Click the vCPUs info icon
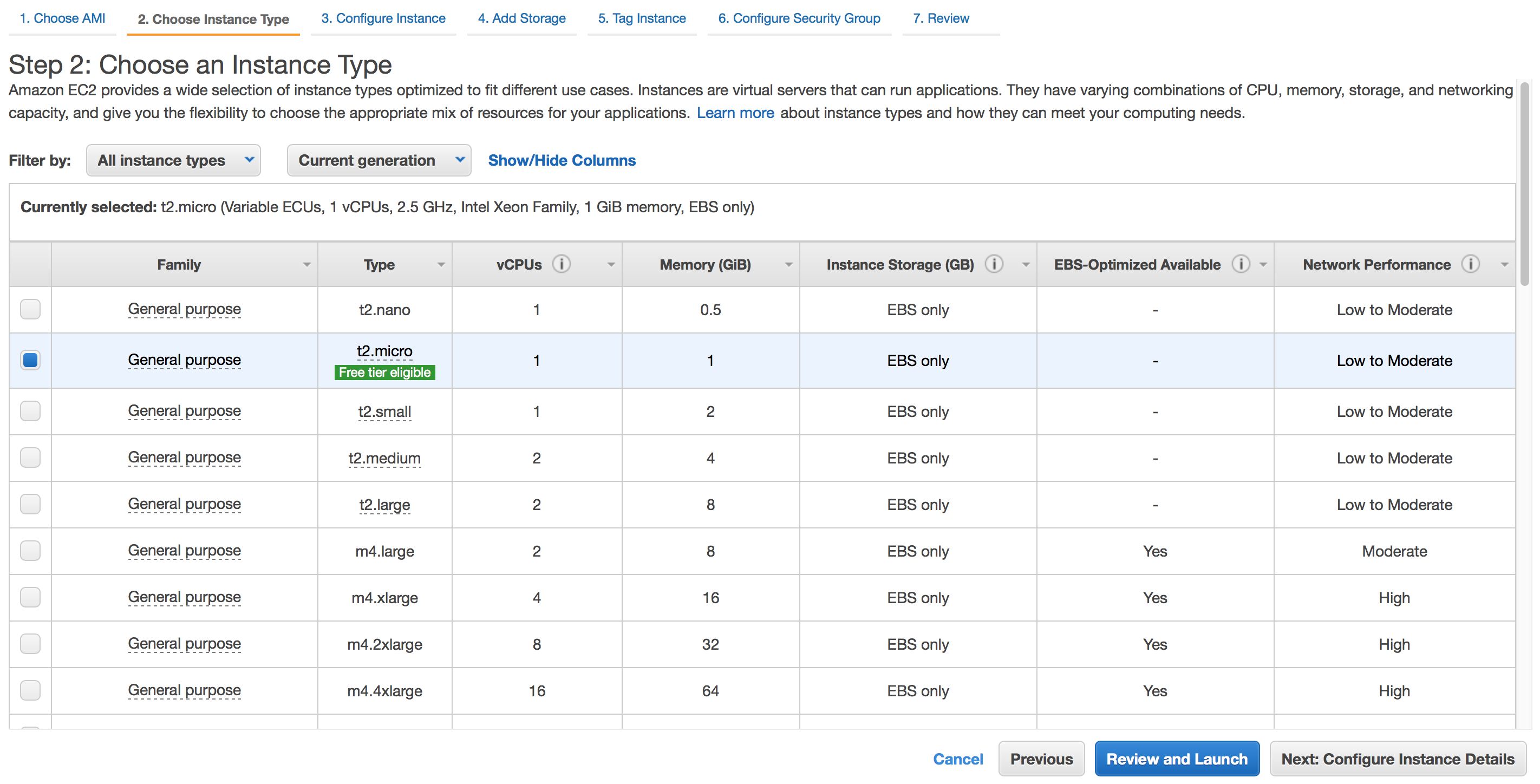Screen dimensions: 1540x784 [x=561, y=264]
